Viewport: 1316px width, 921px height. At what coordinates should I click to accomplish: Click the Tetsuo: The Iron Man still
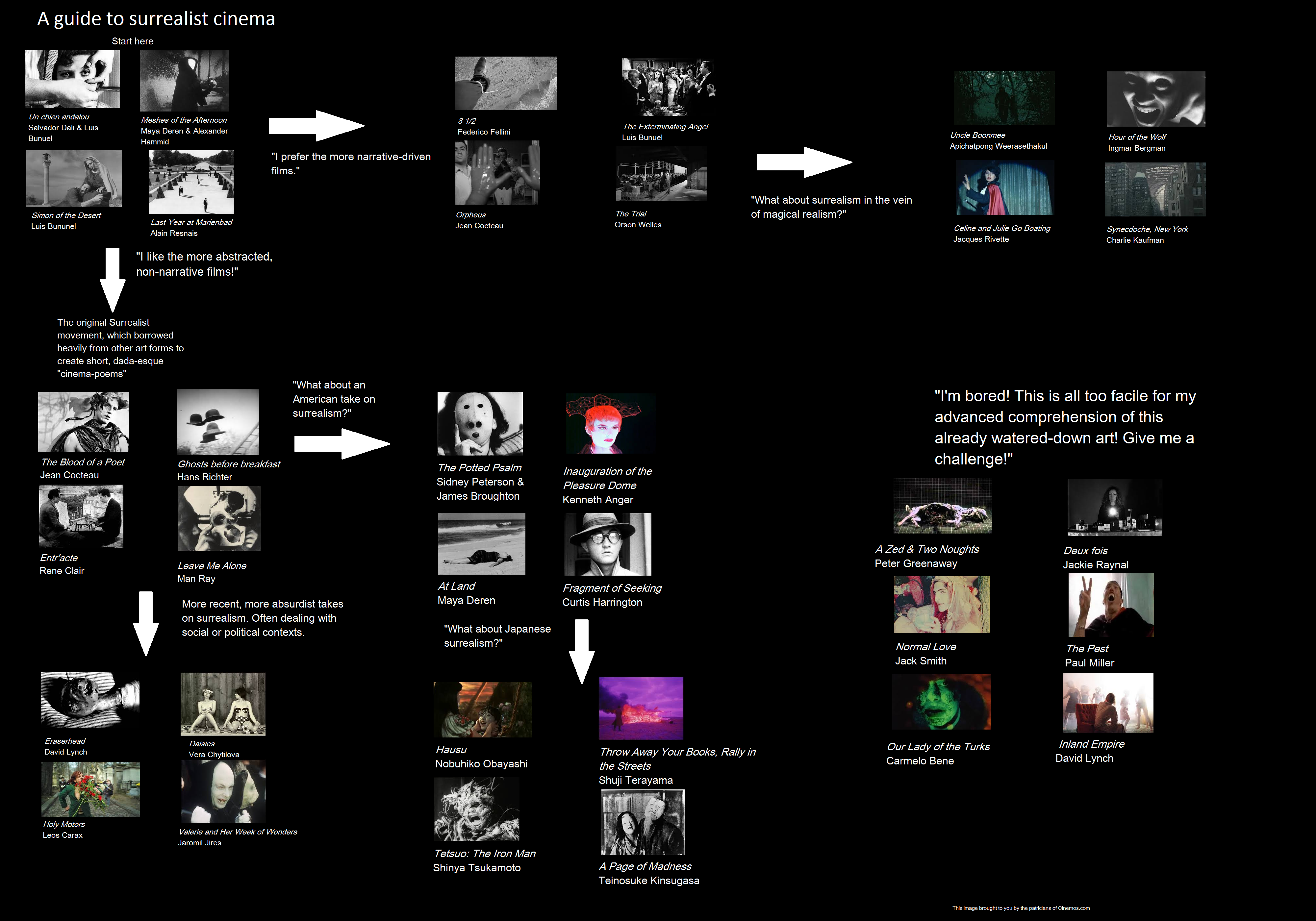click(x=477, y=809)
